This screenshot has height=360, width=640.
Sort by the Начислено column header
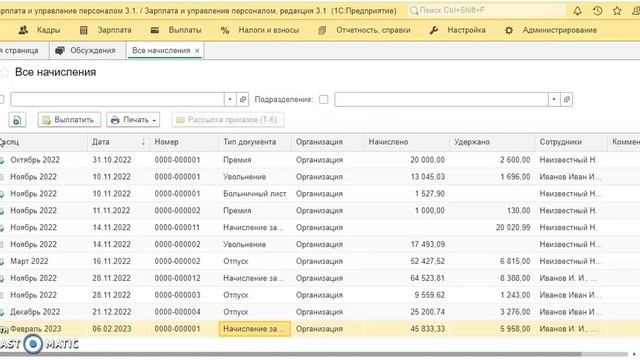[406, 142]
